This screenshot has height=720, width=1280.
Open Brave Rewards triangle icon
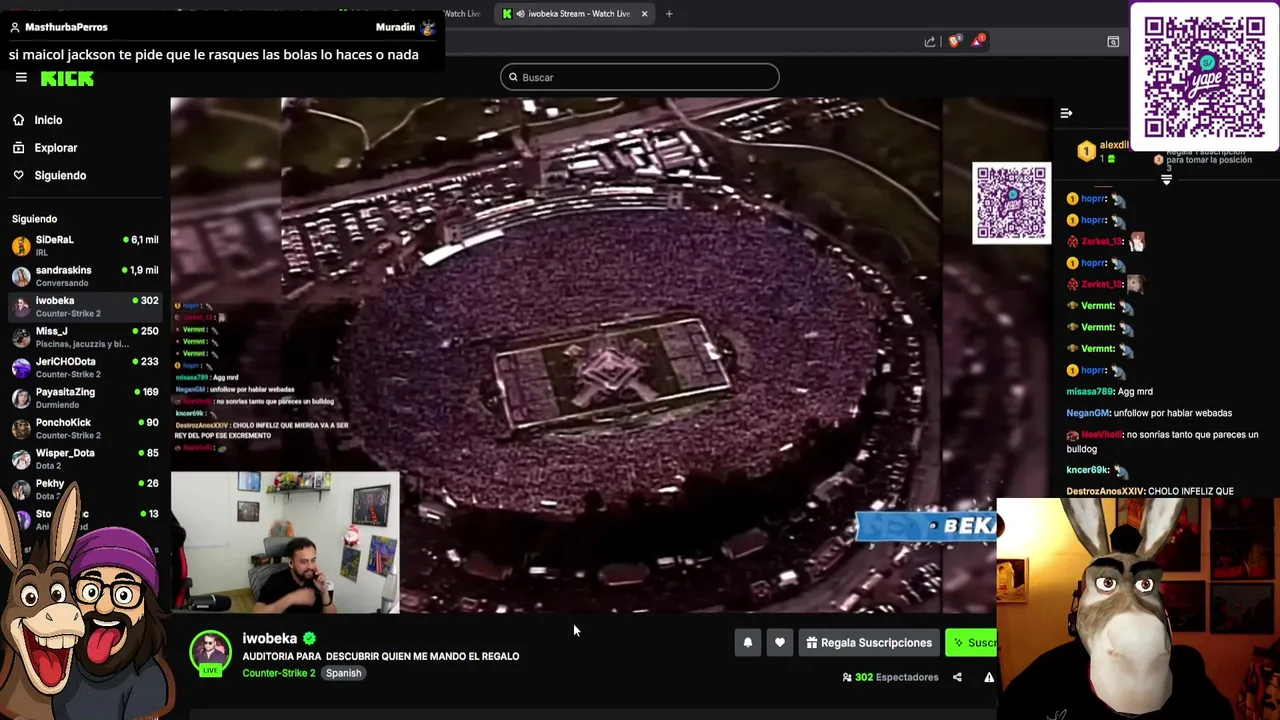tap(977, 41)
